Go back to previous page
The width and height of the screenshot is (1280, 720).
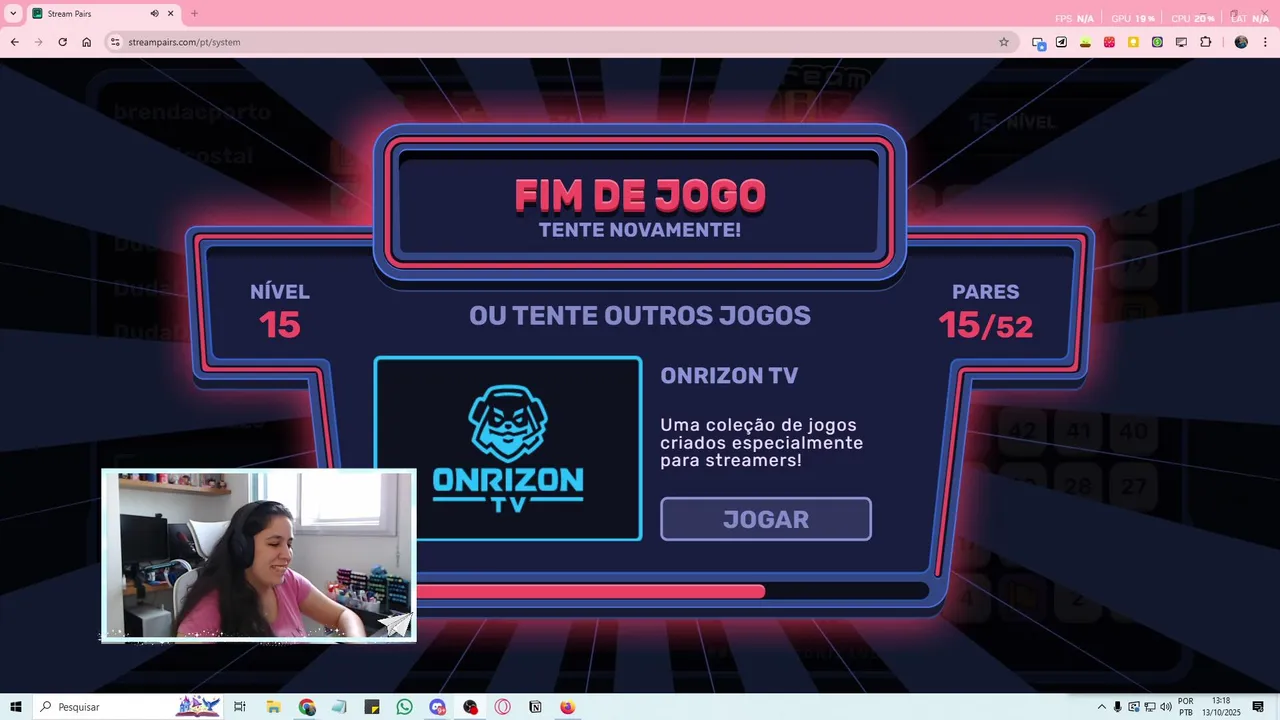pyautogui.click(x=15, y=42)
